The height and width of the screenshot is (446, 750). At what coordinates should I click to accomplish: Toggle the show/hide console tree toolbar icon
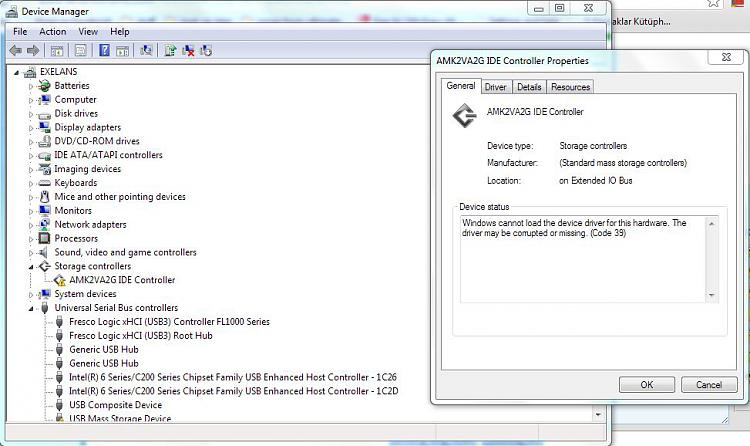tap(57, 50)
